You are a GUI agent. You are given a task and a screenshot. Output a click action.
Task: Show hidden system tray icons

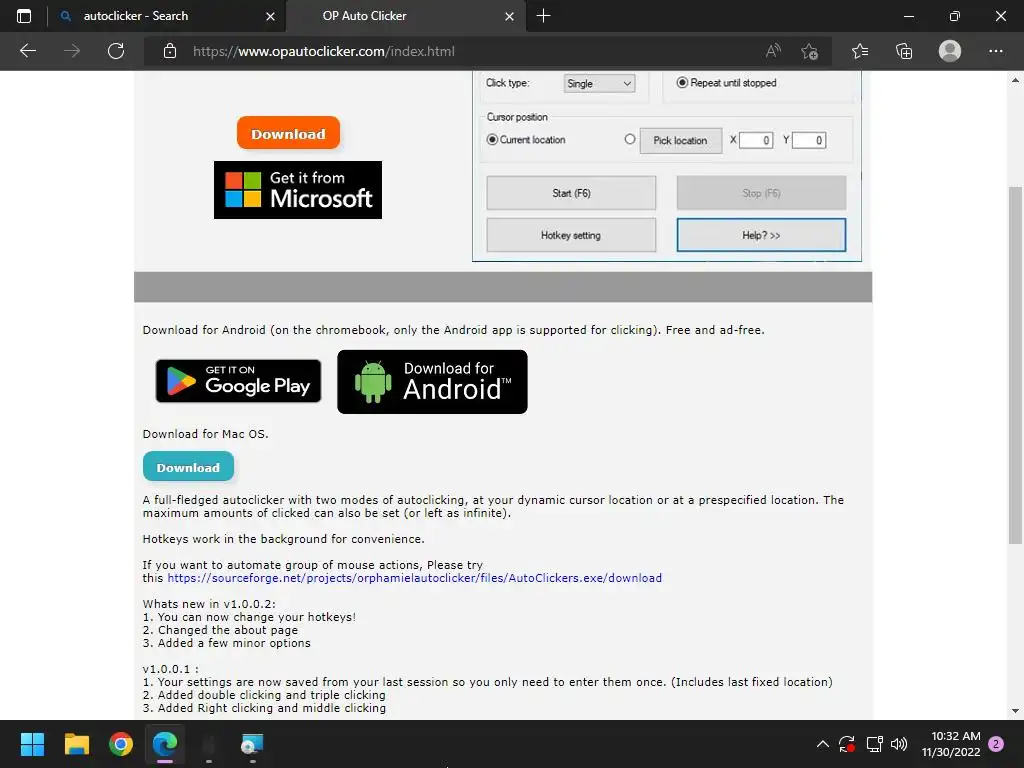823,744
